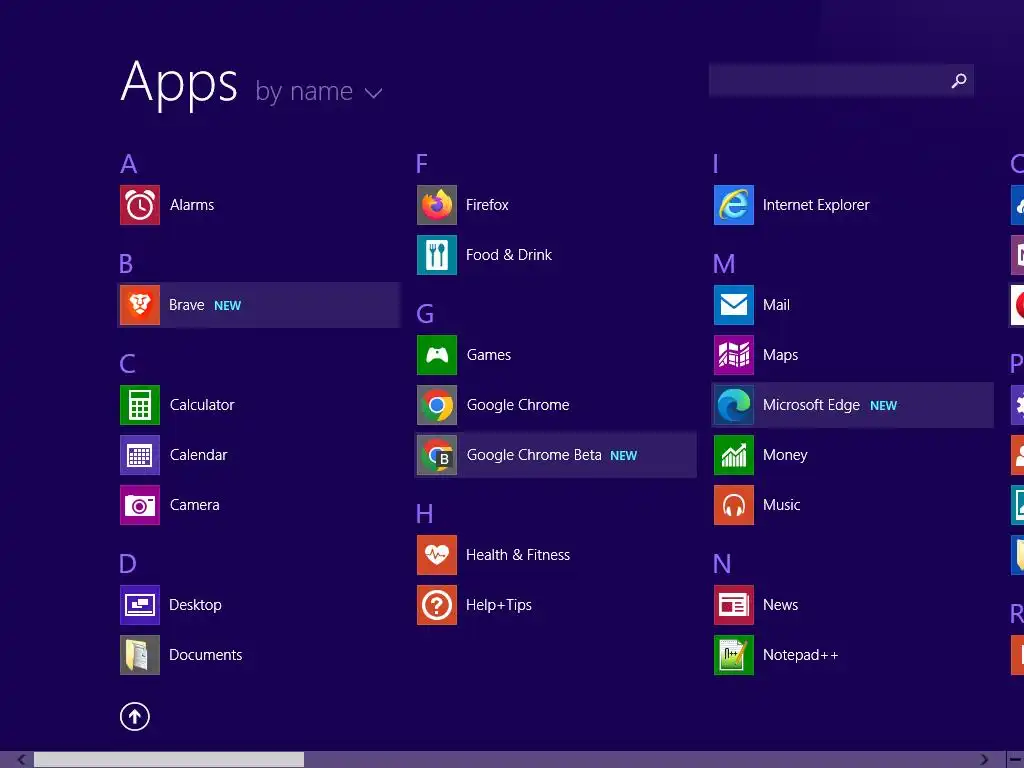Click the scrollbar left arrow
The width and height of the screenshot is (1024, 768).
point(22,760)
